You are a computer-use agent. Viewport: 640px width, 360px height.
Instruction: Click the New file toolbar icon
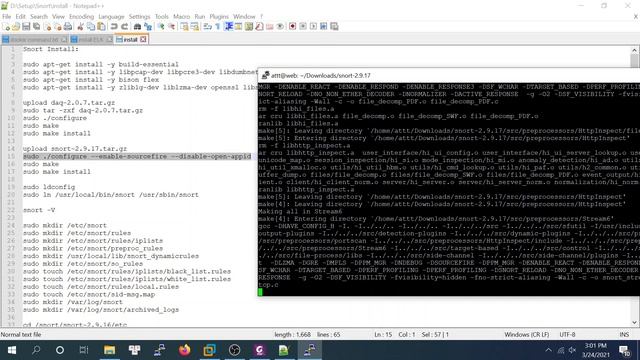[x=6, y=27]
